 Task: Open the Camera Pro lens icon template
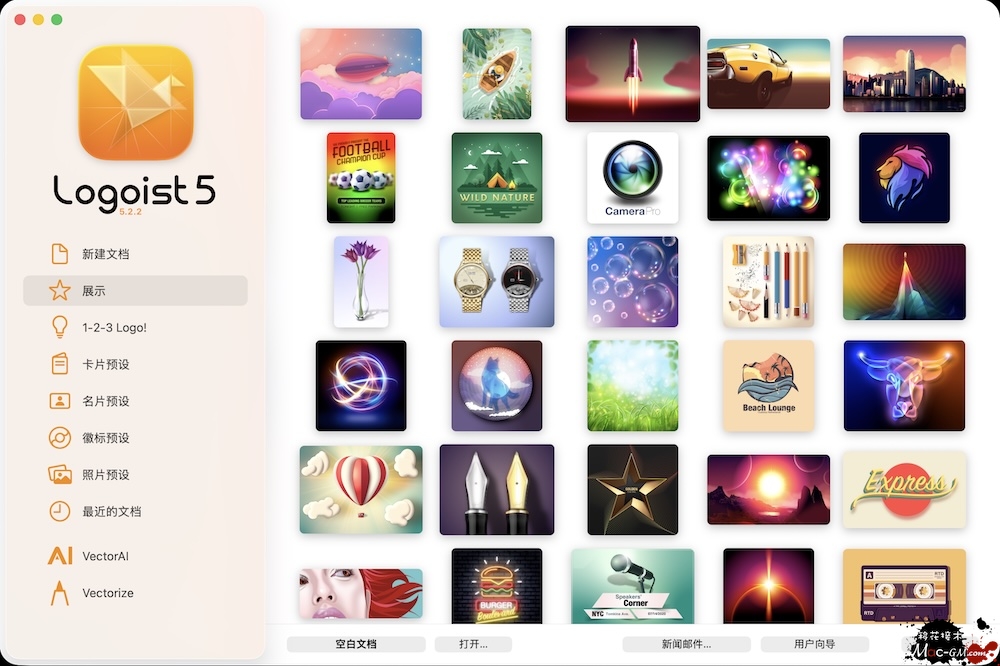tap(633, 177)
